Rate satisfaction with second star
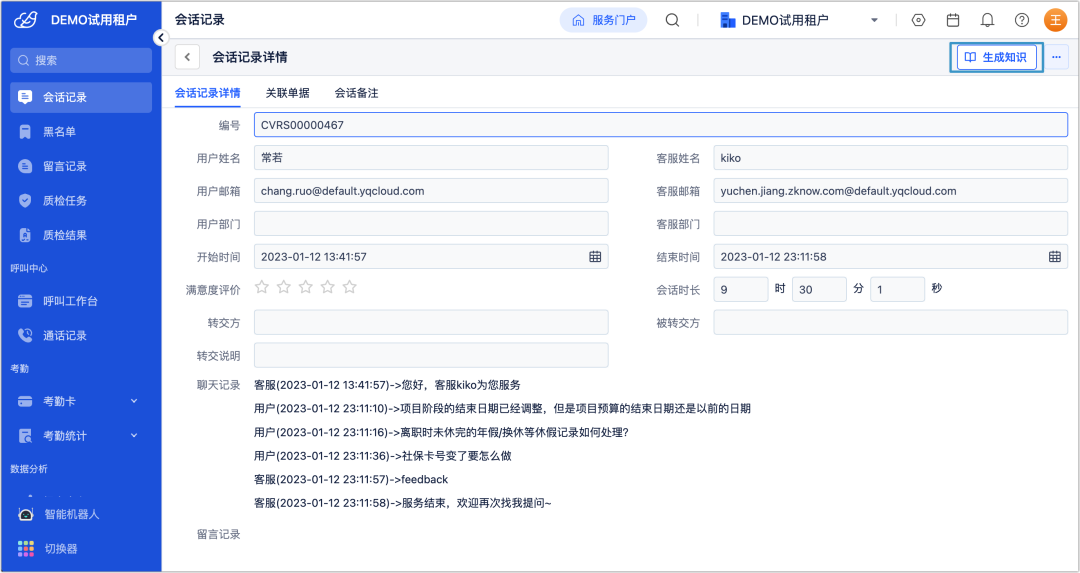Image resolution: width=1080 pixels, height=573 pixels. 284,287
